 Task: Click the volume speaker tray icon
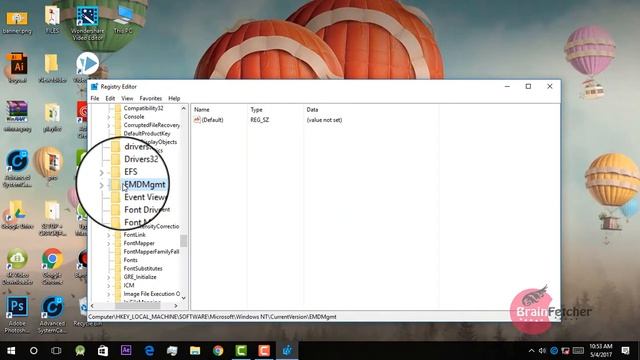542,351
